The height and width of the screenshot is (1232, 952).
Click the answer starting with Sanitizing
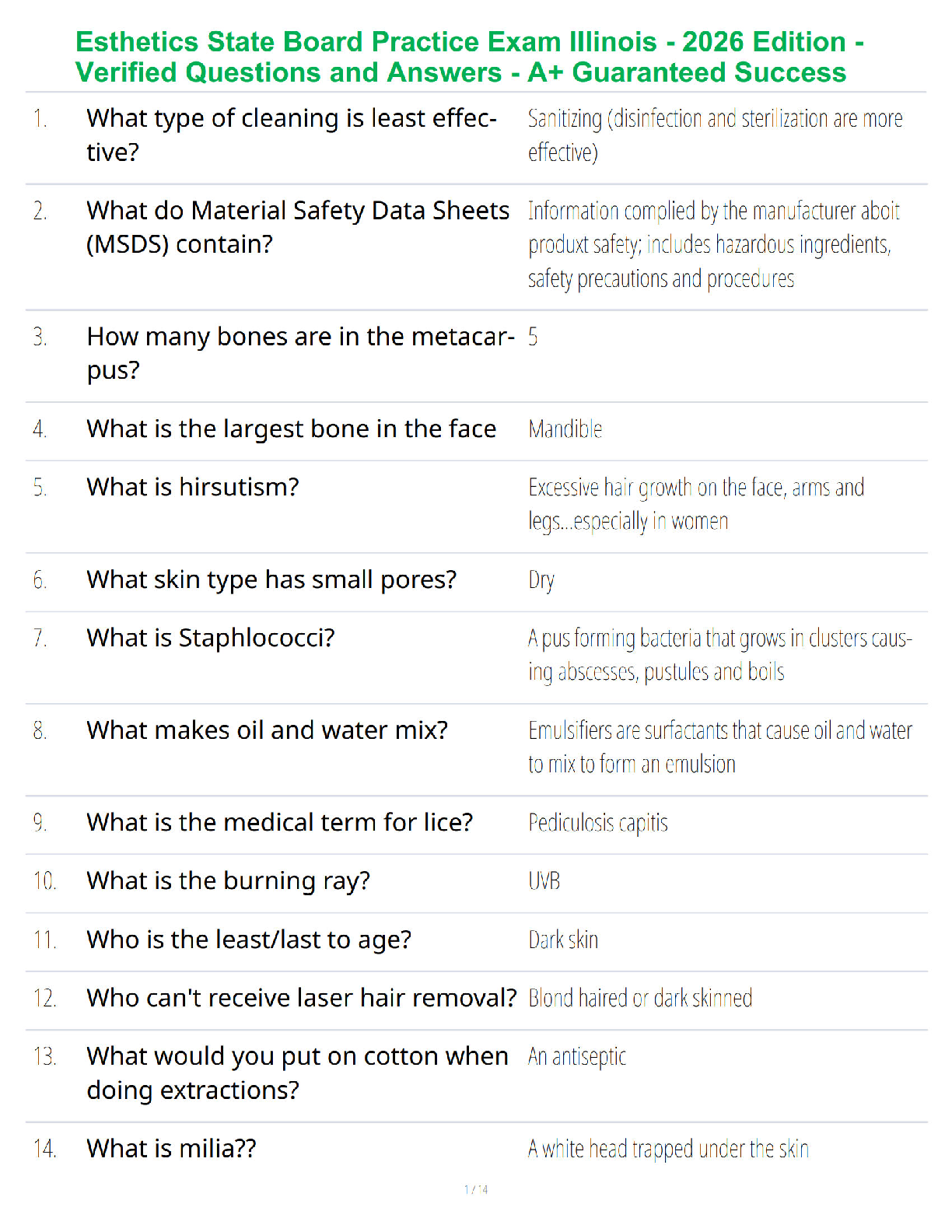pyautogui.click(x=715, y=135)
